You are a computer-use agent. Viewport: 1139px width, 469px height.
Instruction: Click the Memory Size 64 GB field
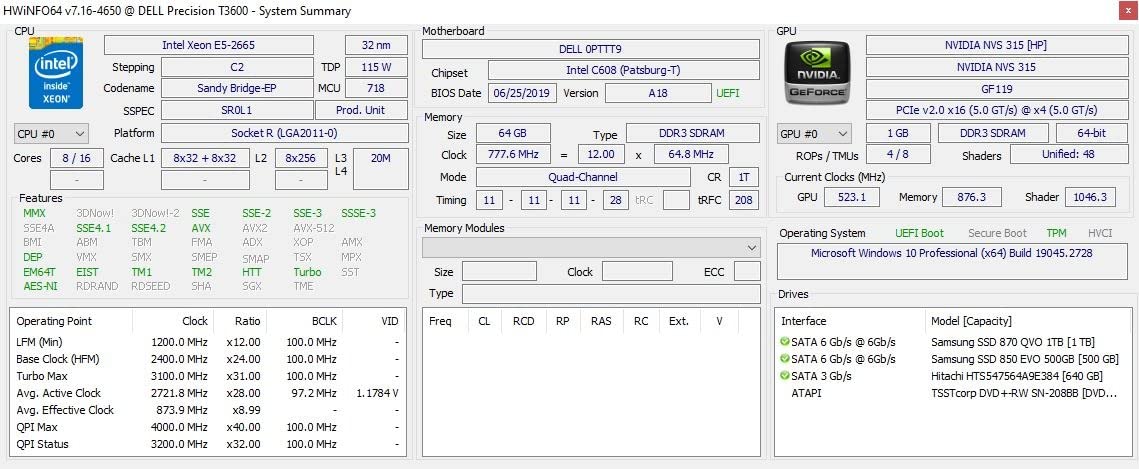(x=513, y=134)
